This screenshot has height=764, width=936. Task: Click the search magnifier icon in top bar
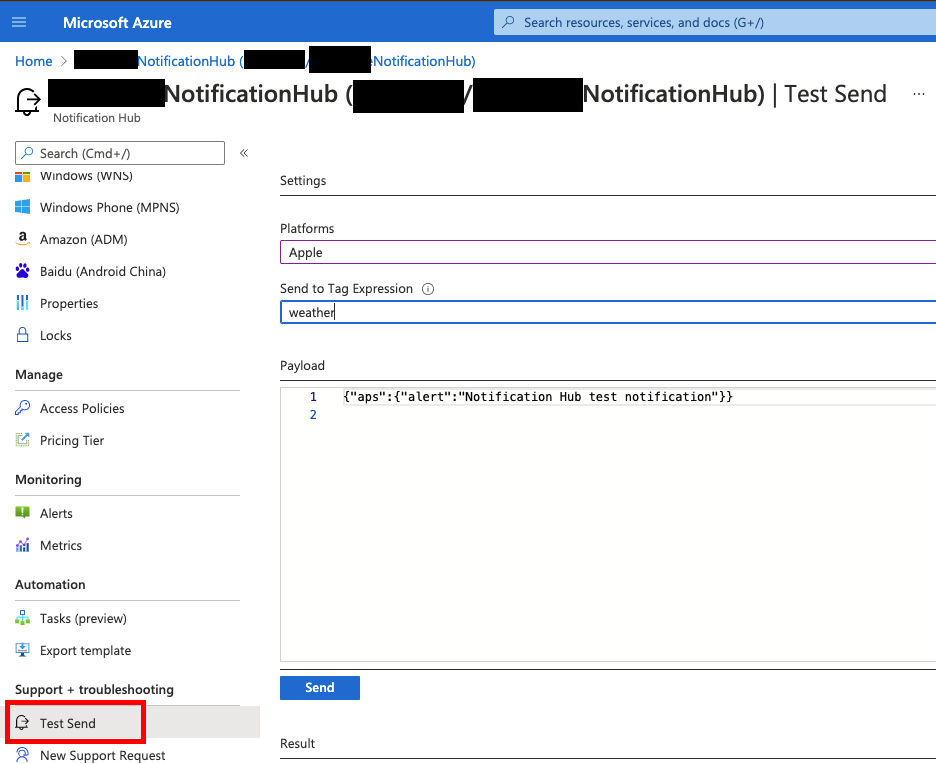pyautogui.click(x=508, y=22)
